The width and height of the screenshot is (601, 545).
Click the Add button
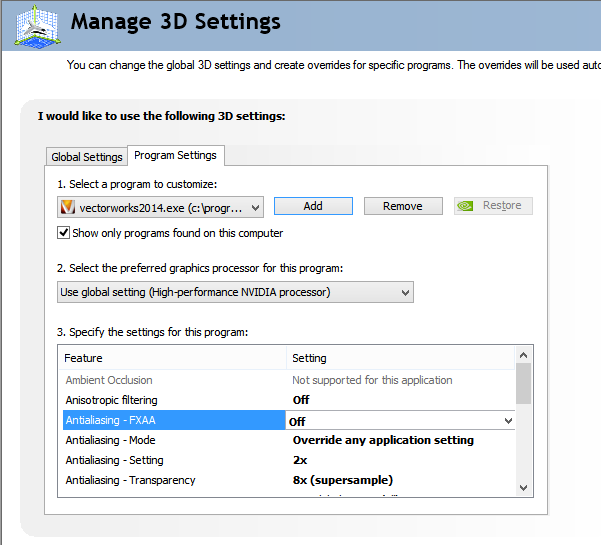(313, 206)
